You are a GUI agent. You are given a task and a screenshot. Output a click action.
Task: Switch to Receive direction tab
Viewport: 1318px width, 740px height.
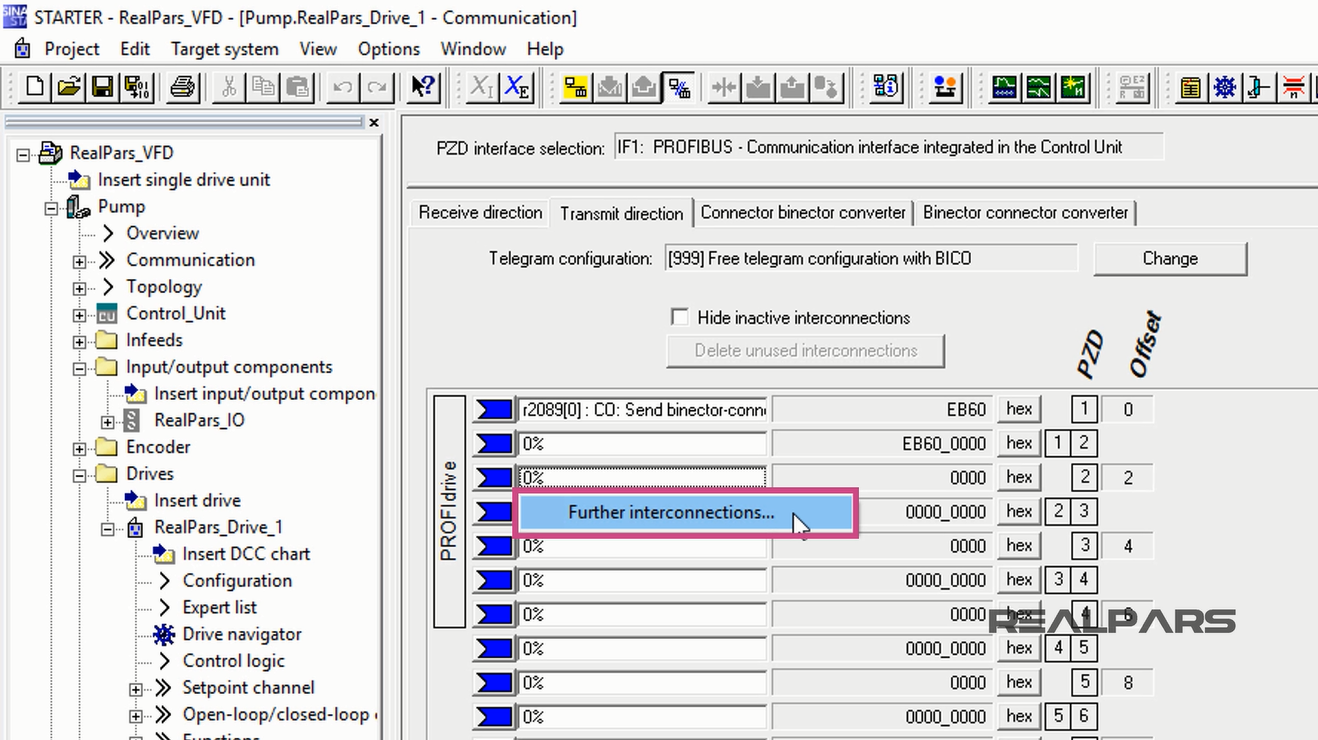pyautogui.click(x=480, y=212)
